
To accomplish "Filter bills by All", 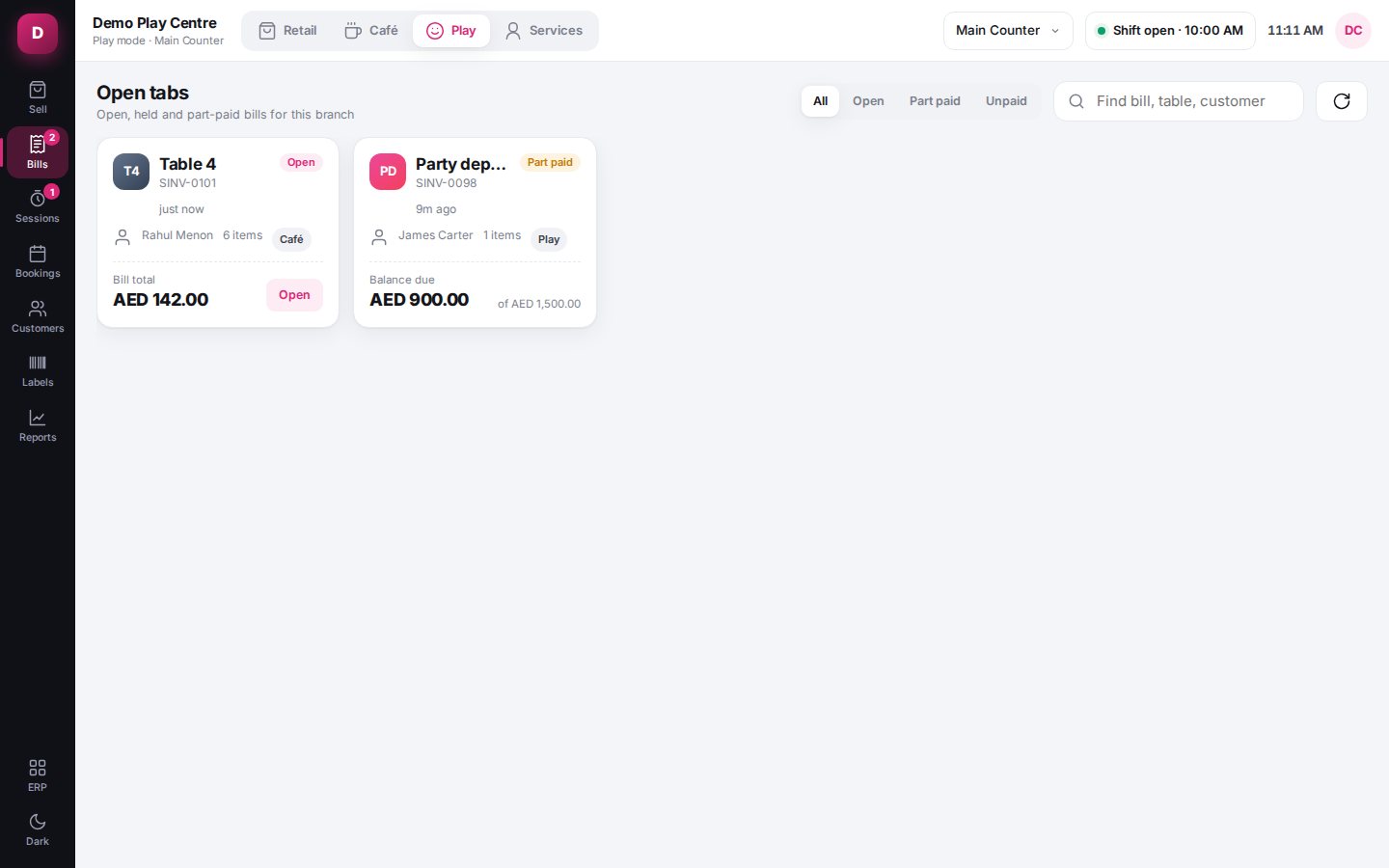I will tap(821, 101).
